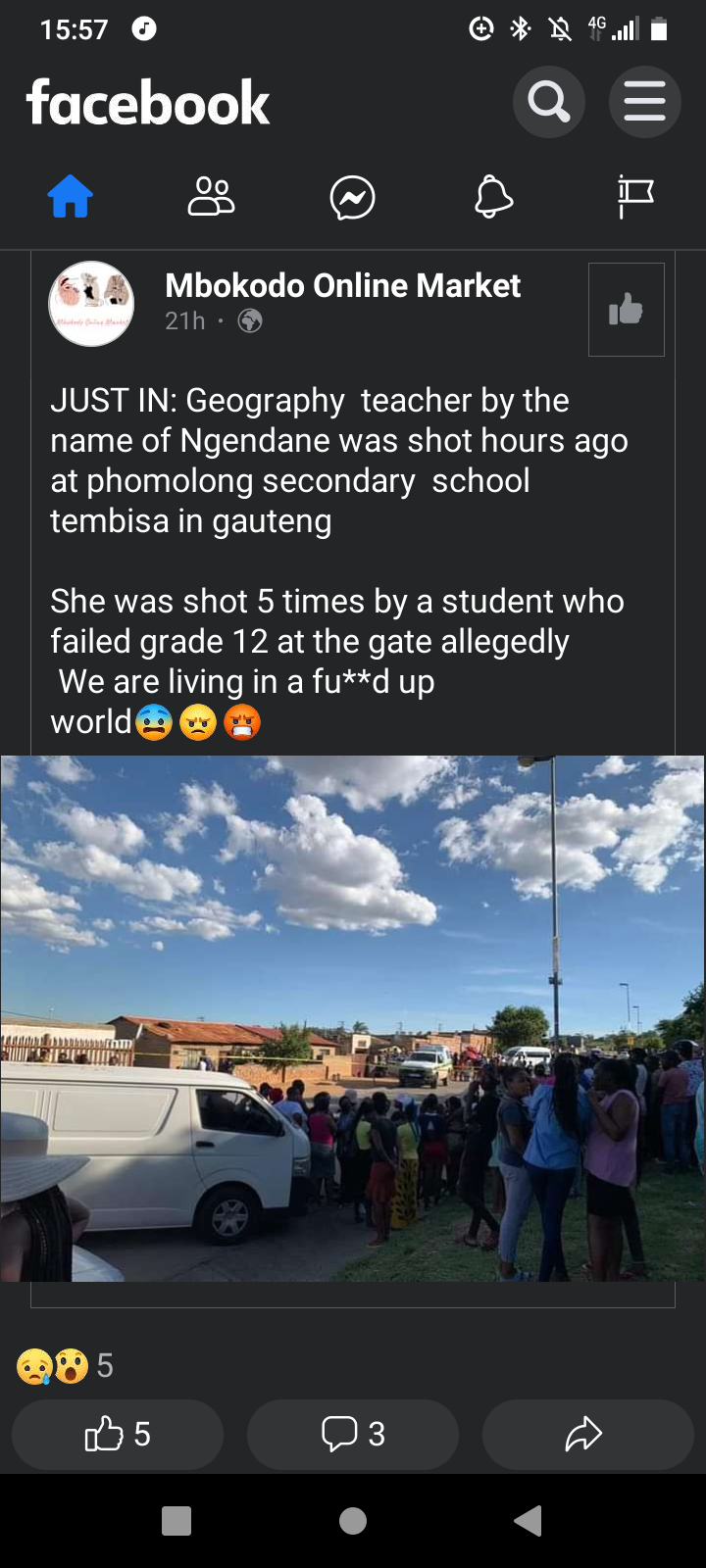The image size is (706, 1568).
Task: Open the crowd scene photo
Action: [353, 1018]
